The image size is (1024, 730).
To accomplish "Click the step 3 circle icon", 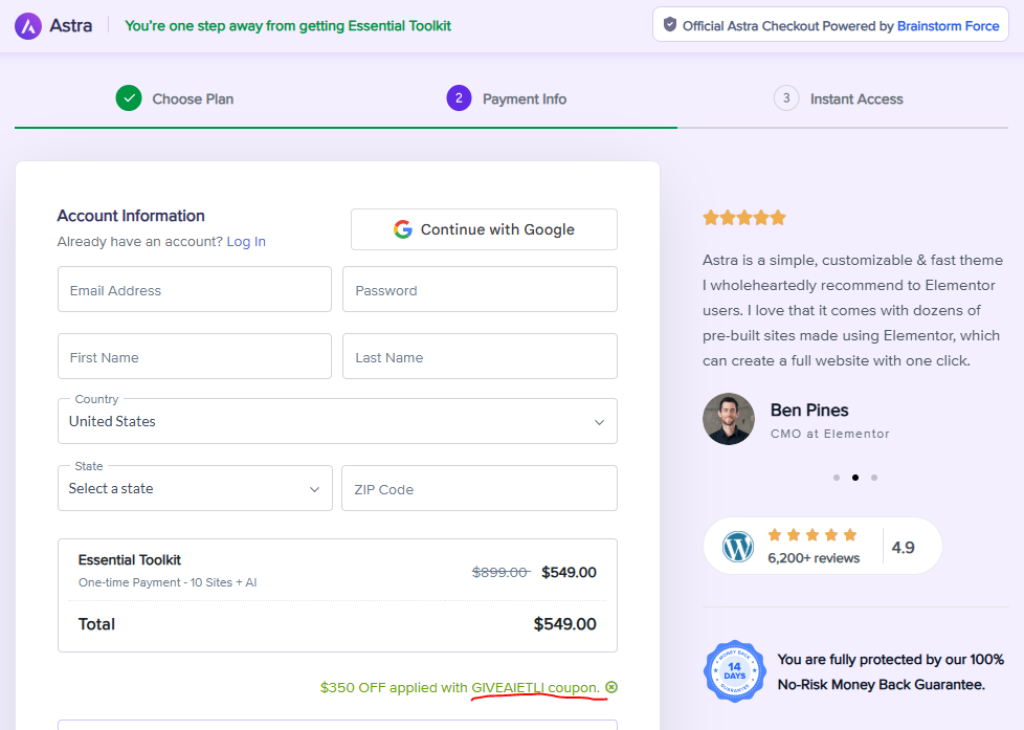I will (x=786, y=99).
